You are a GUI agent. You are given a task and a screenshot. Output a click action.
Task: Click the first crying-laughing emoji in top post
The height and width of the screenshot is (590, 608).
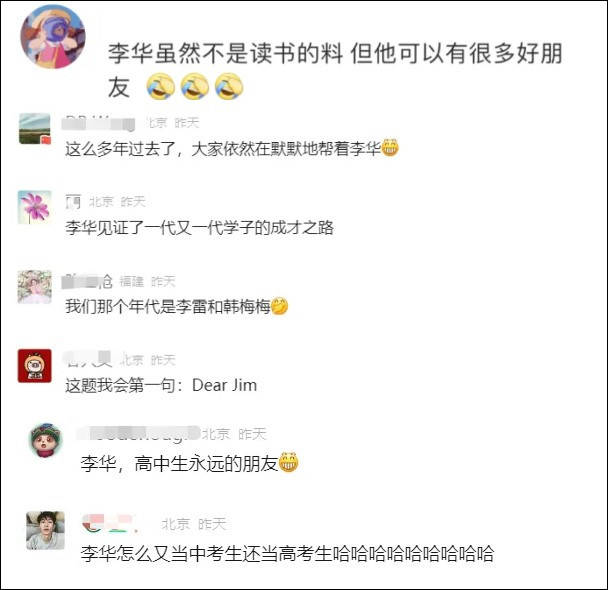click(161, 86)
